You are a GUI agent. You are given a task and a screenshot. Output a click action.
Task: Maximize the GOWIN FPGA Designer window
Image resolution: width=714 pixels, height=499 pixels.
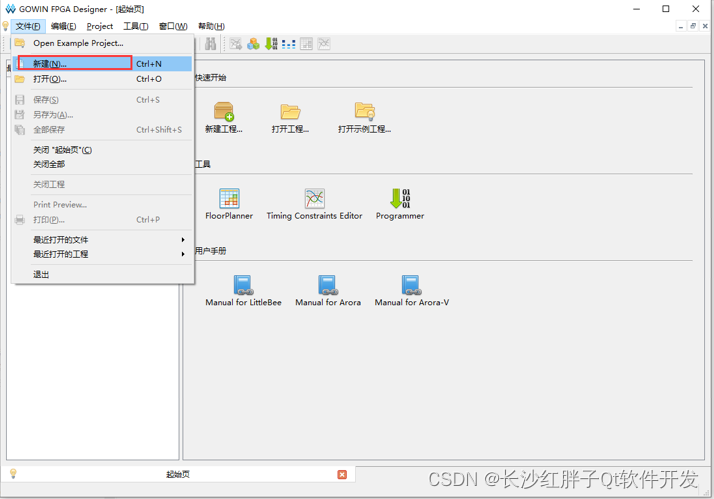pyautogui.click(x=666, y=9)
